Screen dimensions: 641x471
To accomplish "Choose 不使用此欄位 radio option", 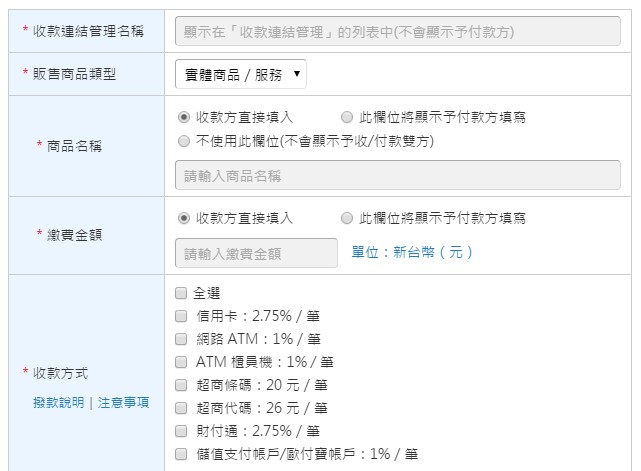I will (184, 141).
